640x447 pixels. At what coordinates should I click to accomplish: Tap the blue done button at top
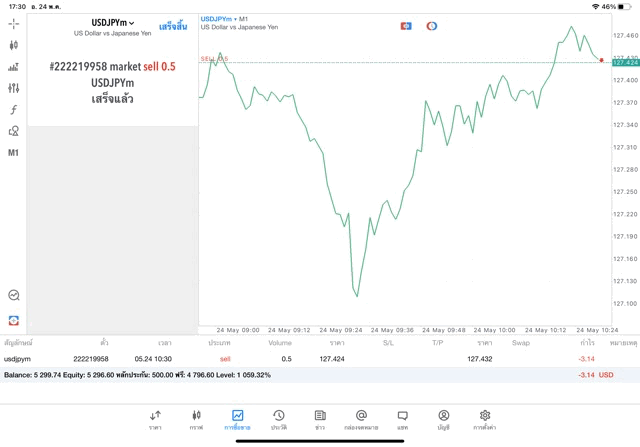tap(172, 26)
